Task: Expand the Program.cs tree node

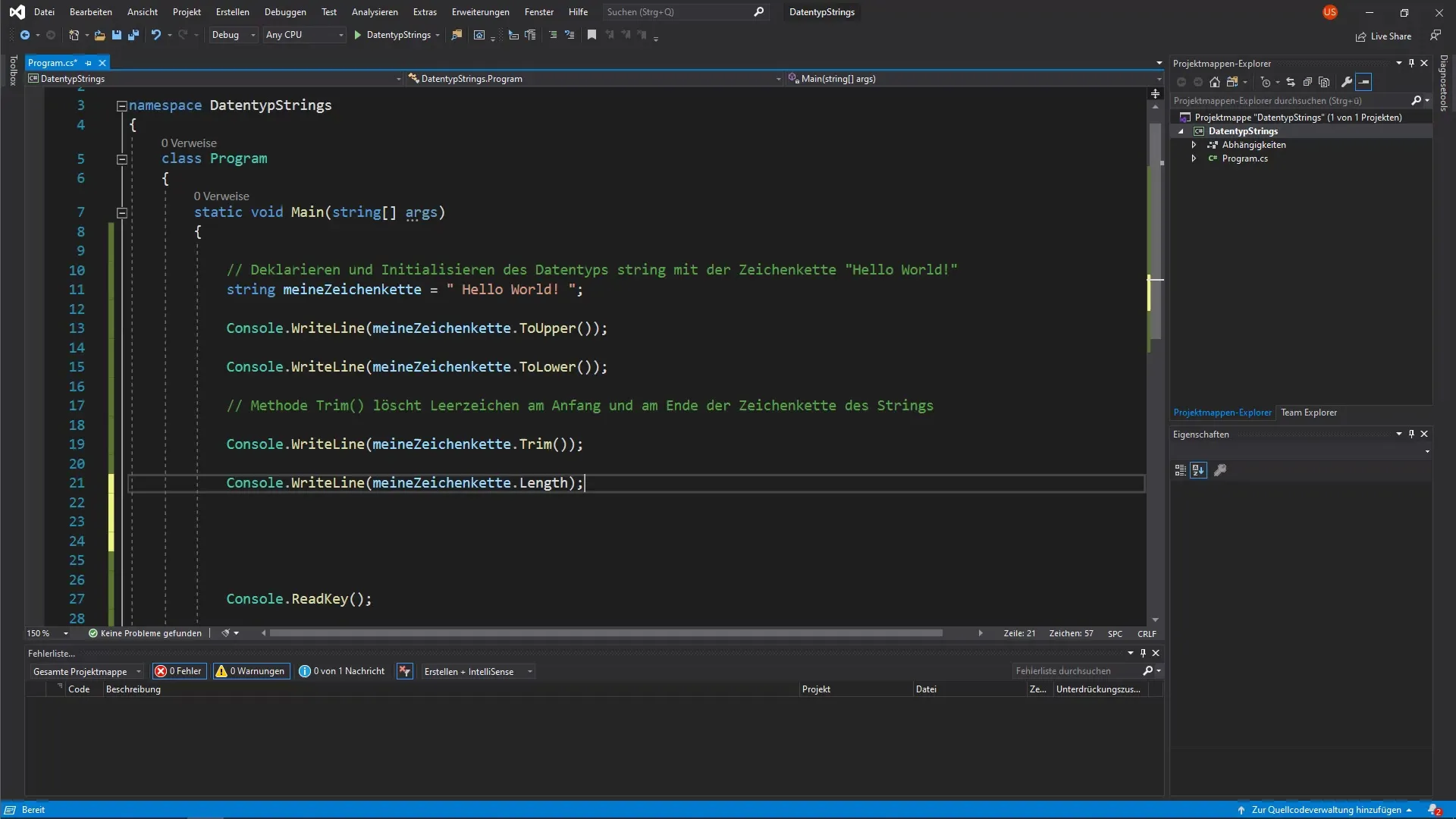Action: [1194, 158]
